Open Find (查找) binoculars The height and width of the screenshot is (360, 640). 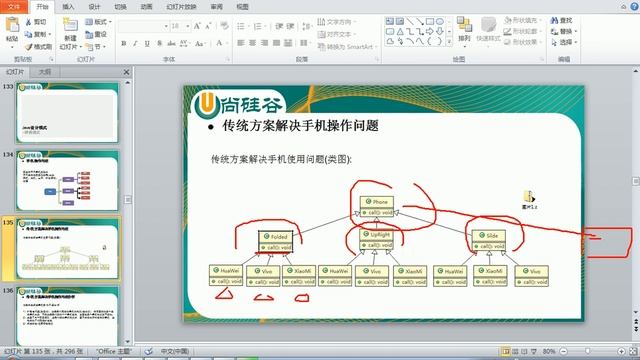pyautogui.click(x=562, y=20)
